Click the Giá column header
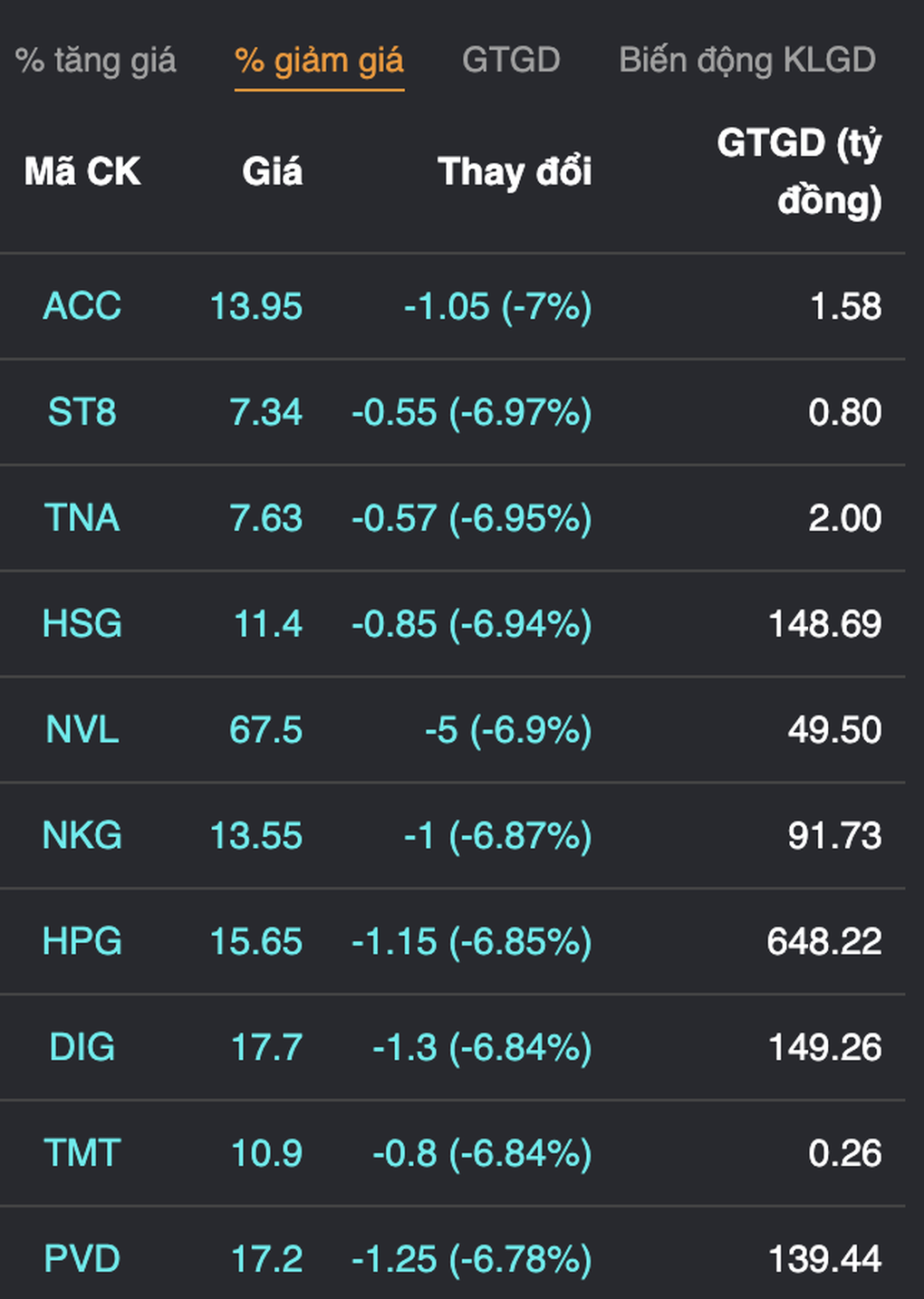This screenshot has height=1299, width=924. click(272, 171)
